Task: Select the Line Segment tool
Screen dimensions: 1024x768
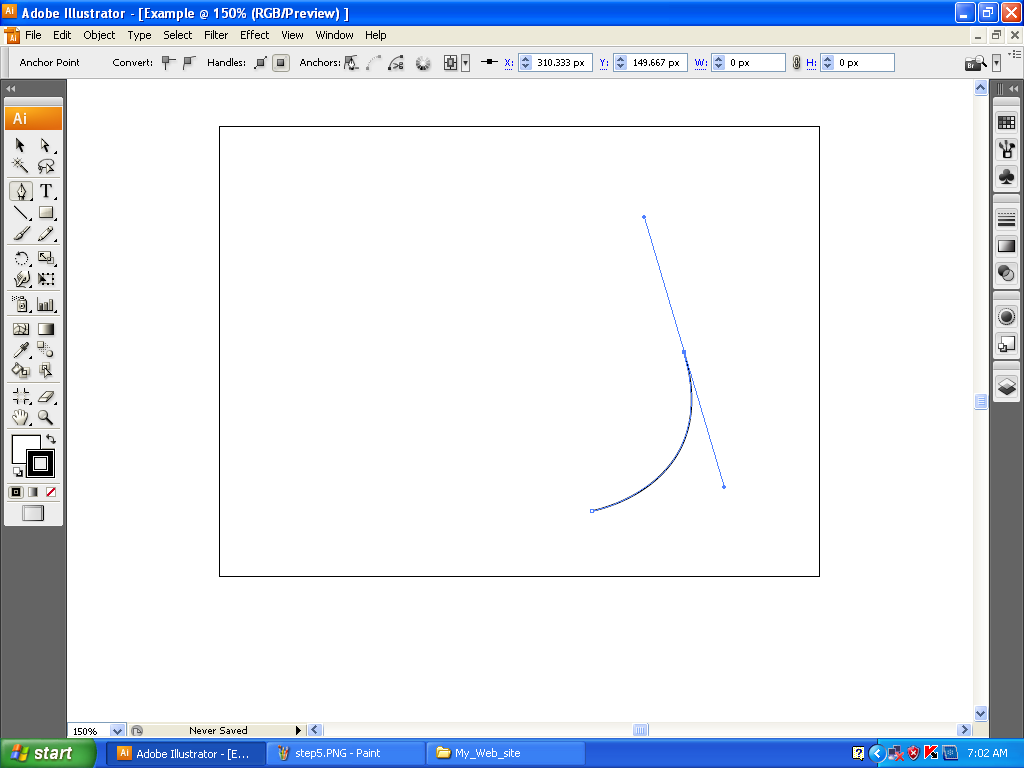Action: 20,213
